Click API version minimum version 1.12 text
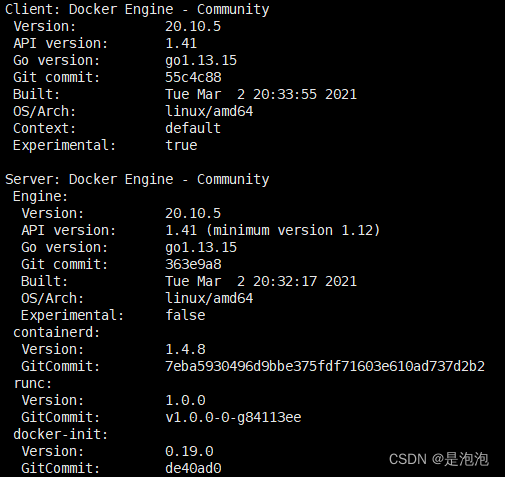The width and height of the screenshot is (505, 477). [x=293, y=230]
